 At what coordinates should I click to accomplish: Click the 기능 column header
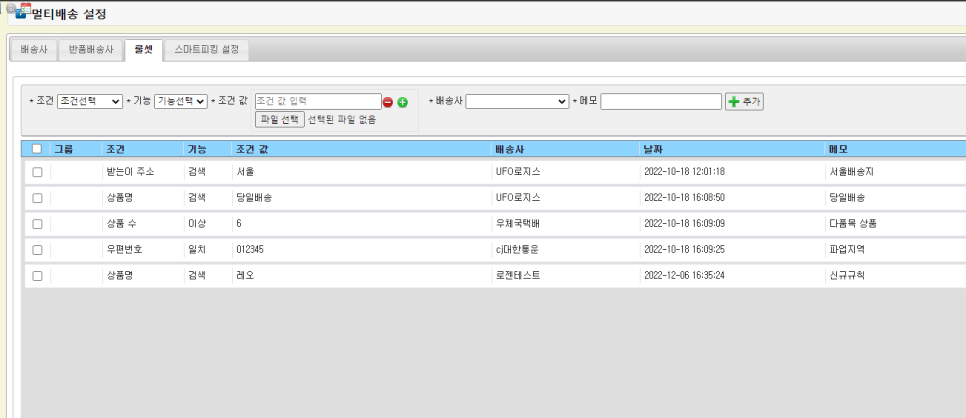tap(197, 149)
